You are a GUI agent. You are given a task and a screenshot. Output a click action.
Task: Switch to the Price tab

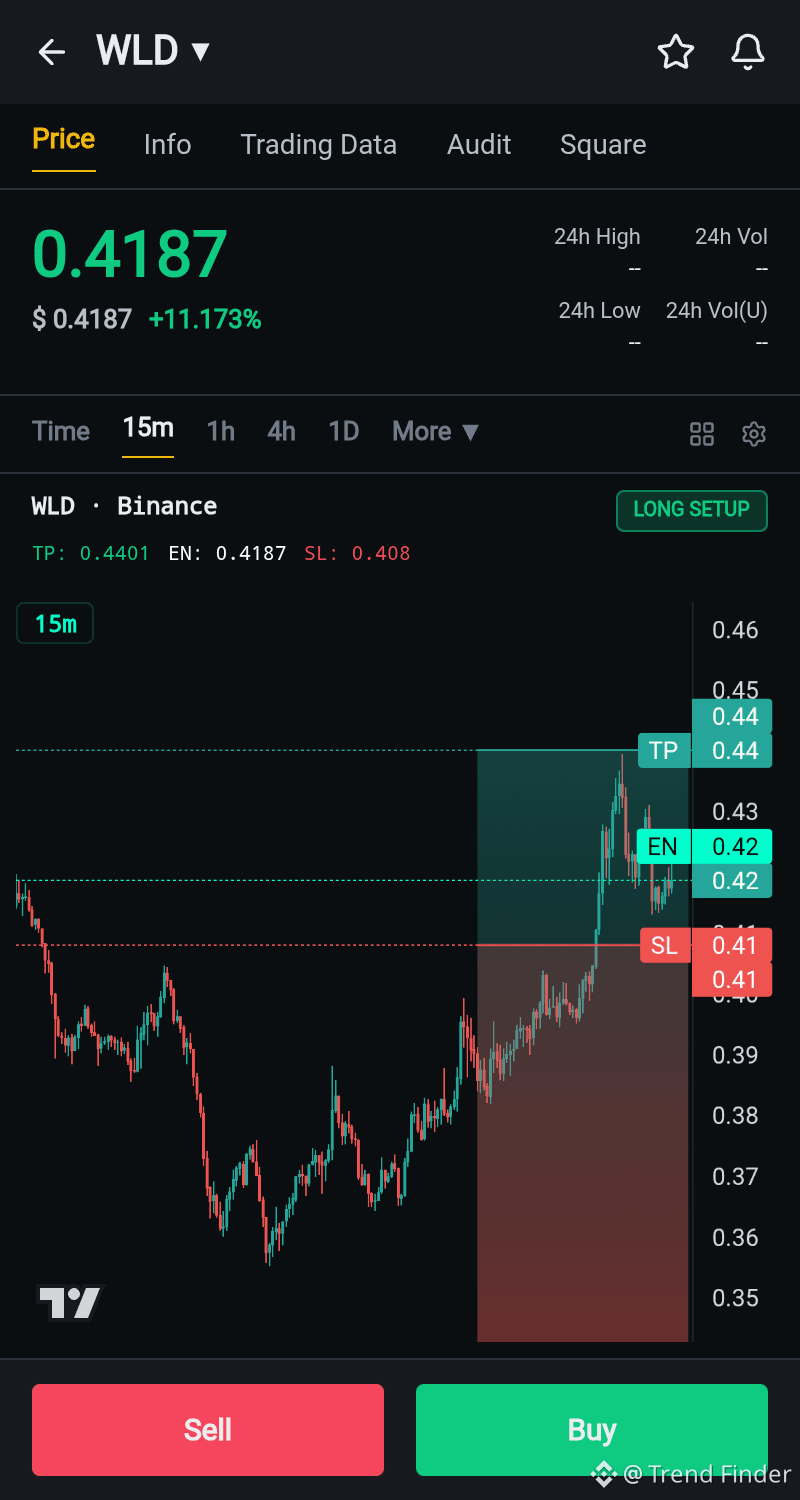64,139
